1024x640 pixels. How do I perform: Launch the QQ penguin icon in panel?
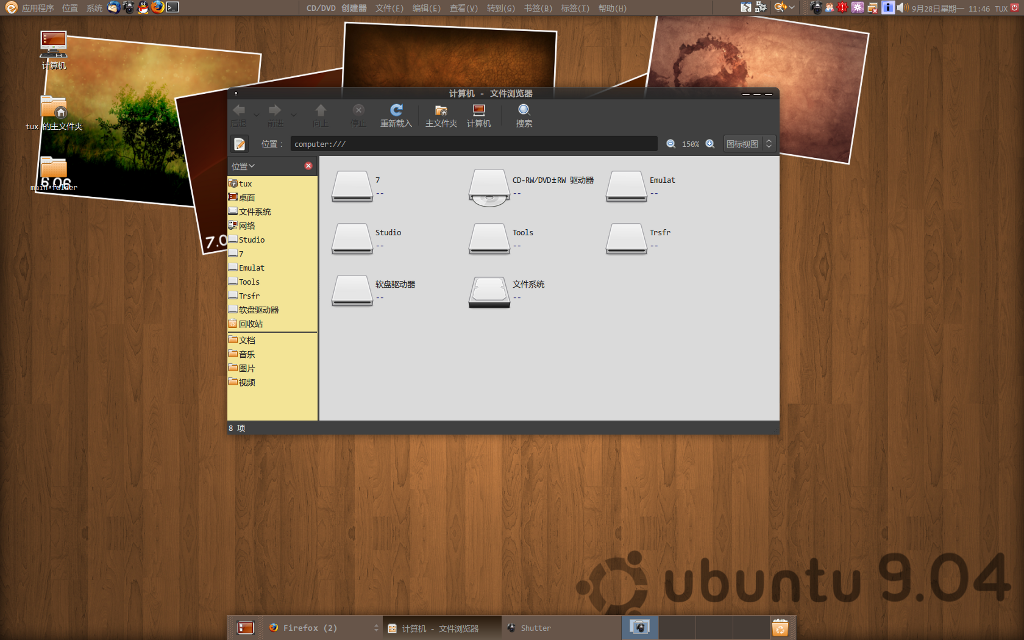coord(143,7)
